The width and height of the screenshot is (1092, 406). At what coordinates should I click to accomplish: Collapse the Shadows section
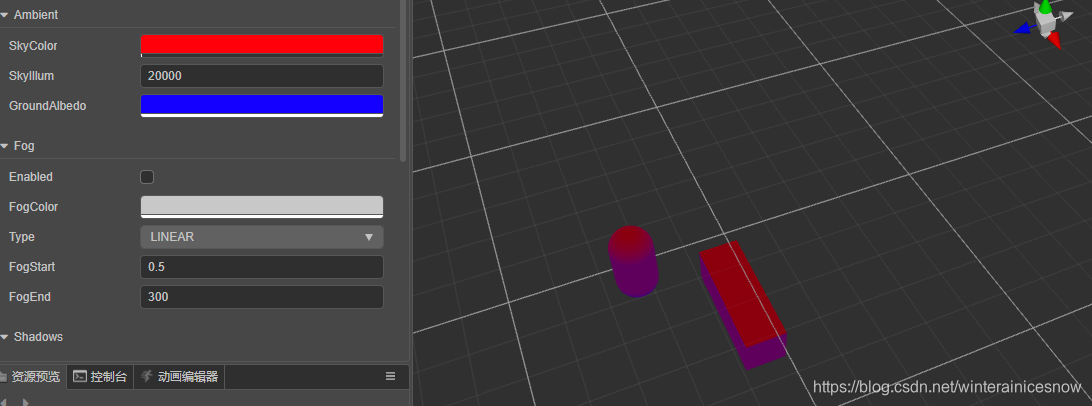[5, 337]
